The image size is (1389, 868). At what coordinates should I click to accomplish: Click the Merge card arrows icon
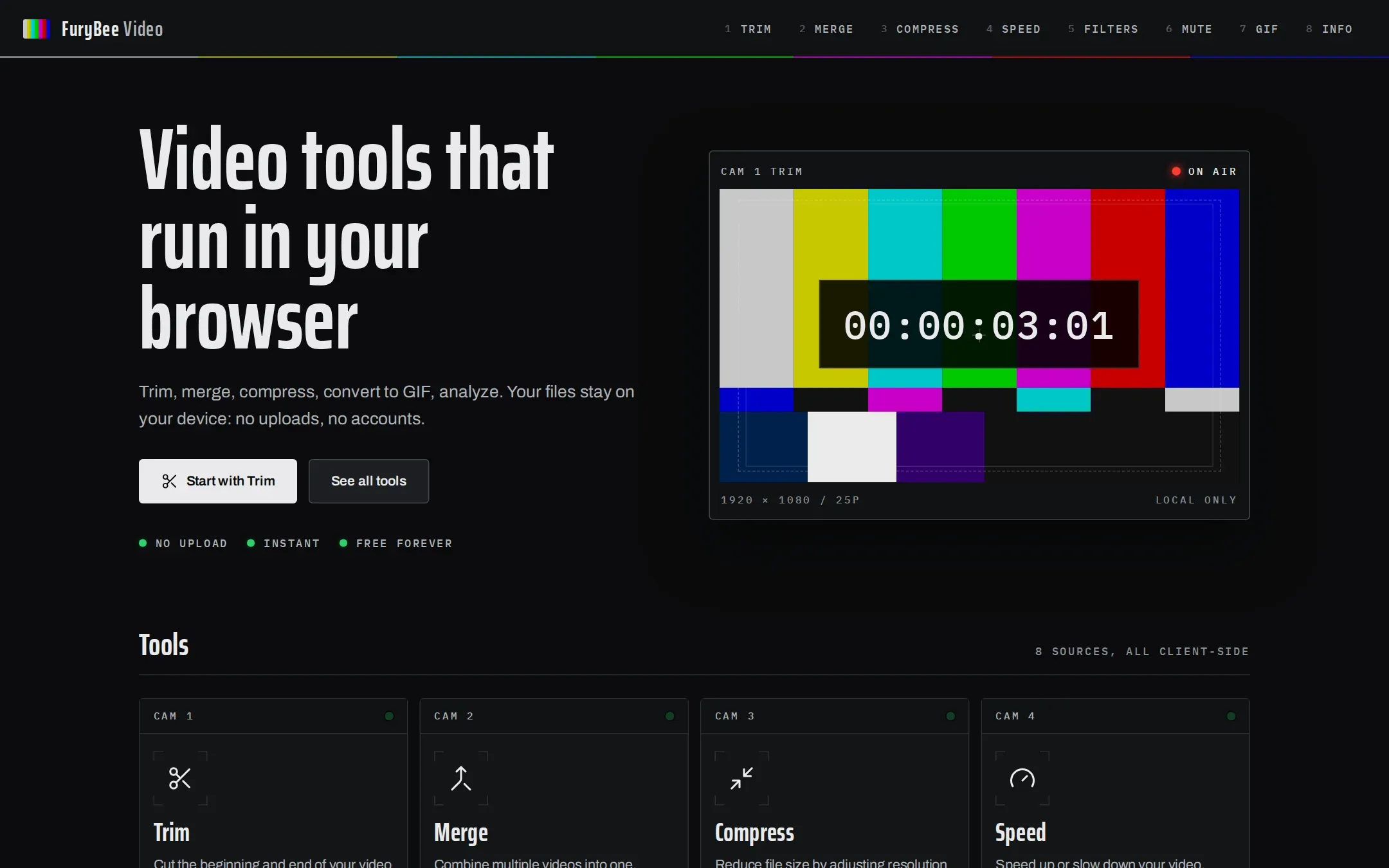point(461,778)
